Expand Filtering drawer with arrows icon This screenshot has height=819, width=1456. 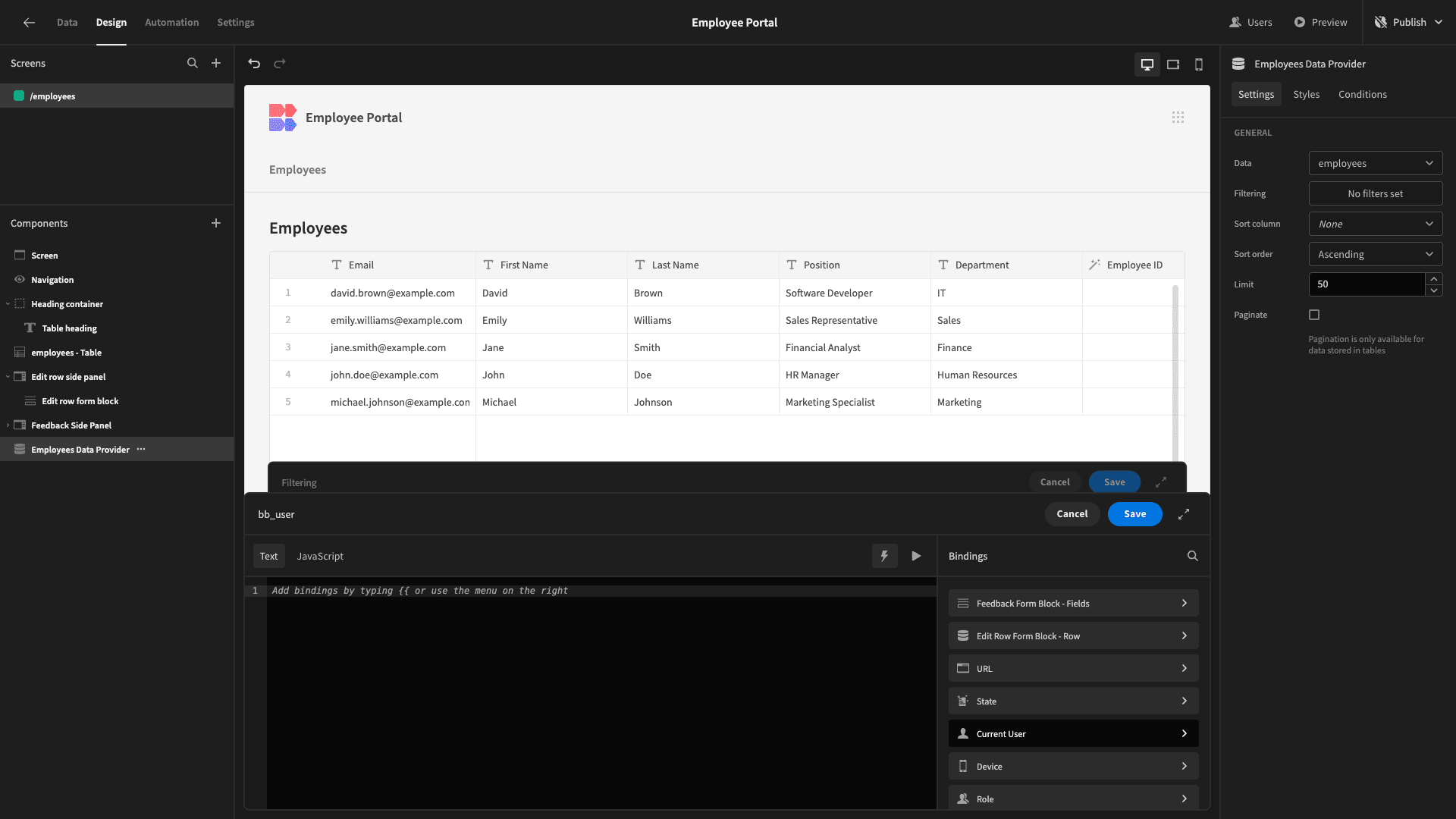coord(1161,482)
